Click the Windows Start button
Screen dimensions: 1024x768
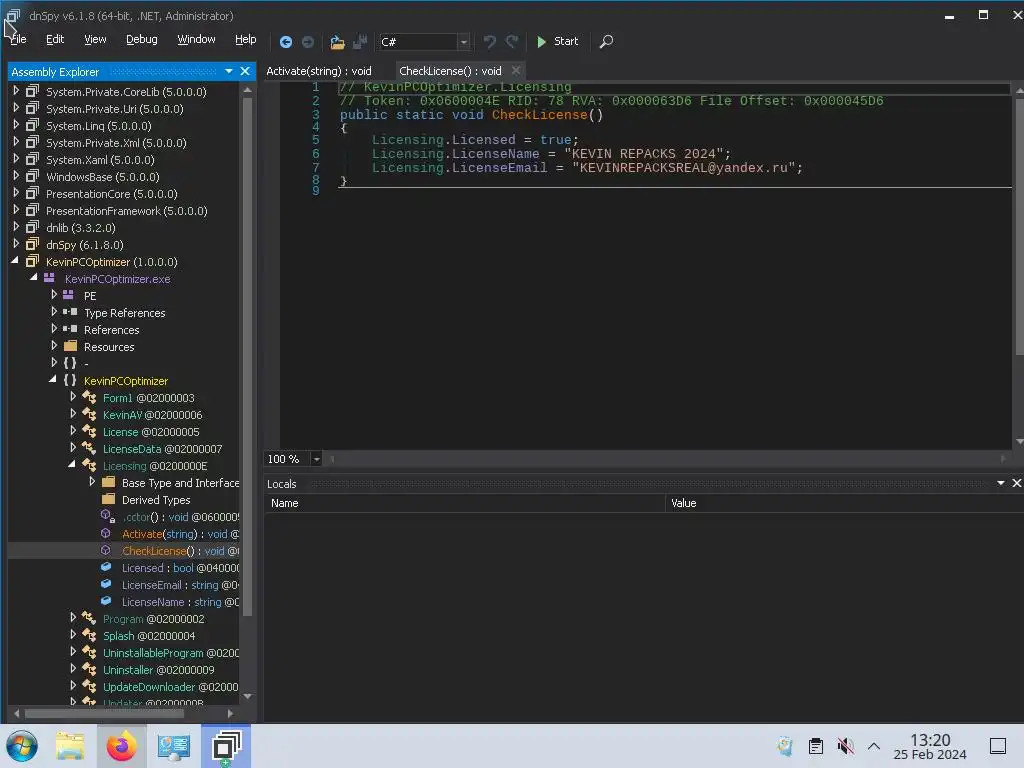22,746
